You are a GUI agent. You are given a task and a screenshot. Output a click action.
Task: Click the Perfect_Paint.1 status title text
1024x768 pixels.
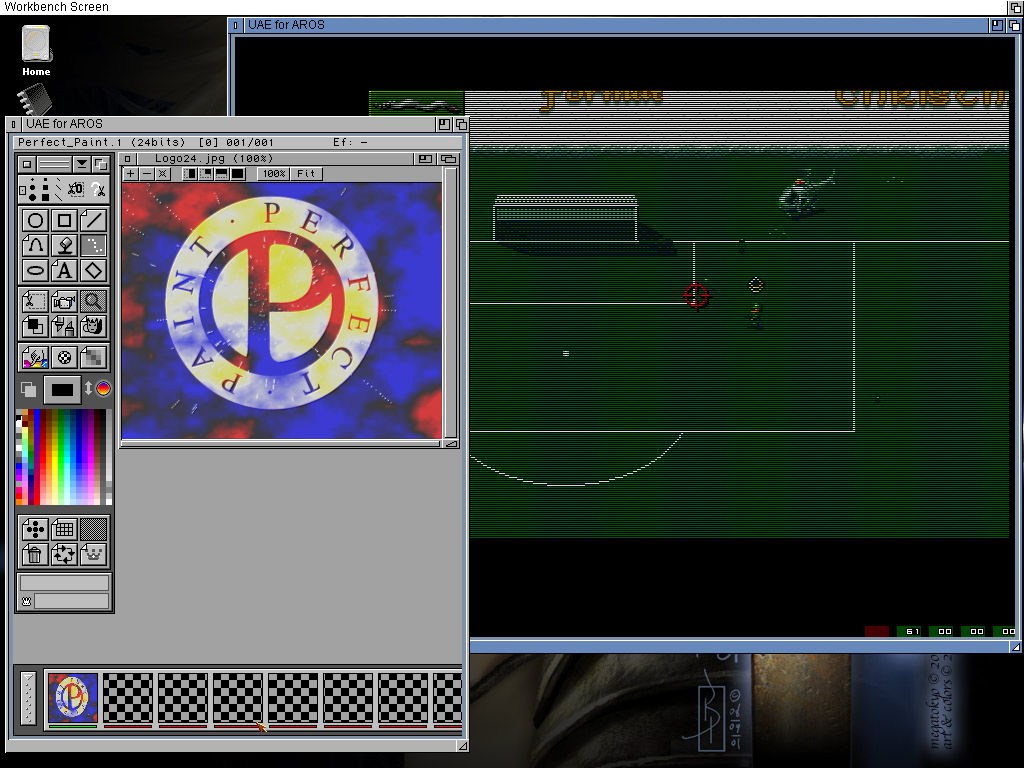tap(70, 142)
